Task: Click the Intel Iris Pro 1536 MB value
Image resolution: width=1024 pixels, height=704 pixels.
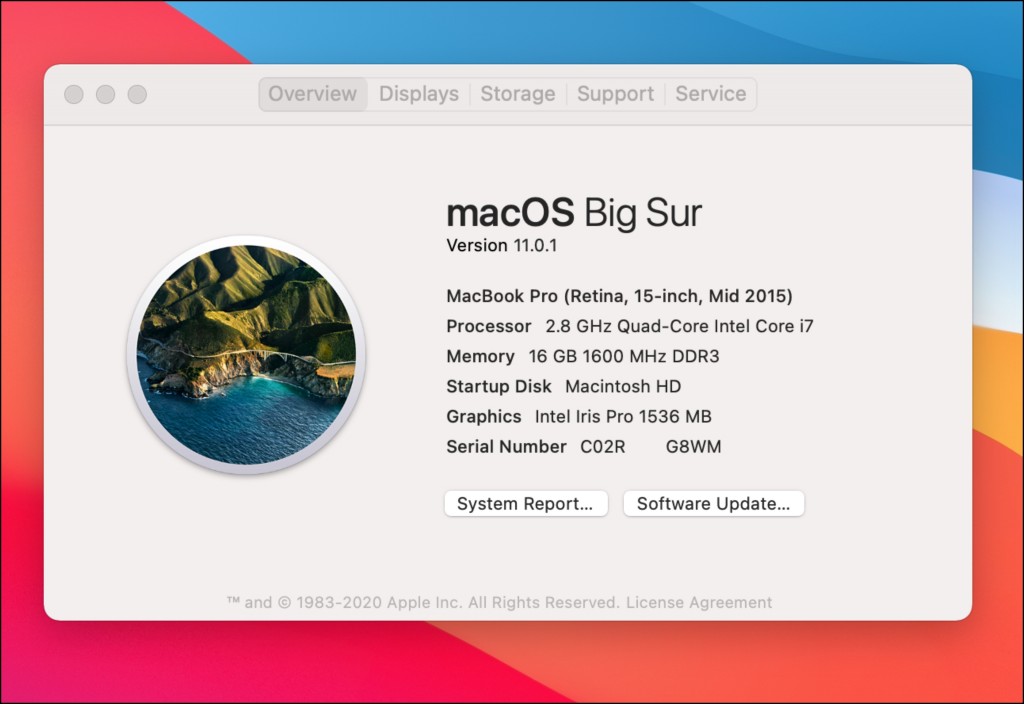Action: pyautogui.click(x=623, y=416)
